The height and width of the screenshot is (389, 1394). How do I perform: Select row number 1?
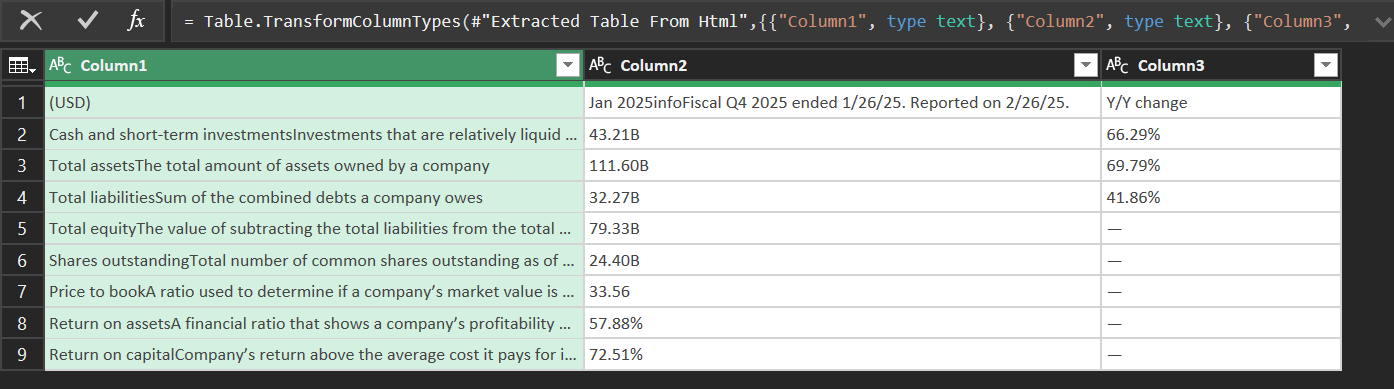(22, 102)
